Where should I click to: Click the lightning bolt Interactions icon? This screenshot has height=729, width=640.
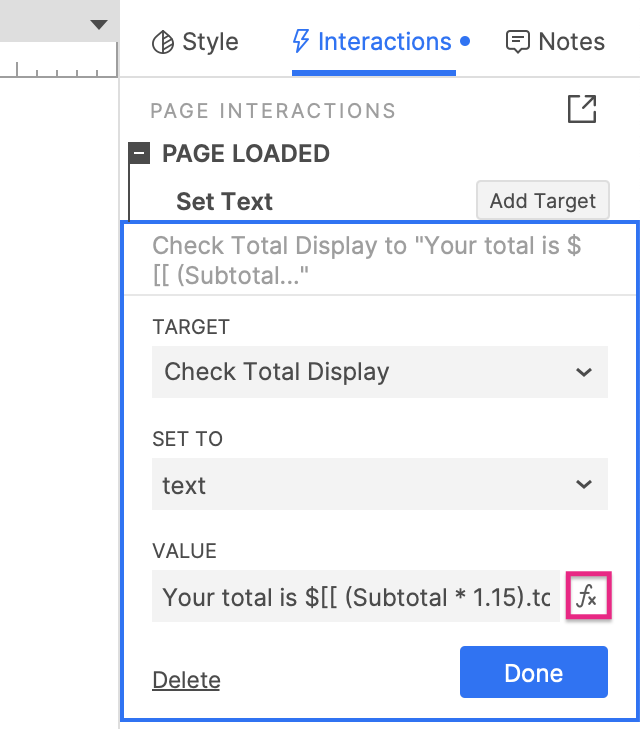[300, 42]
